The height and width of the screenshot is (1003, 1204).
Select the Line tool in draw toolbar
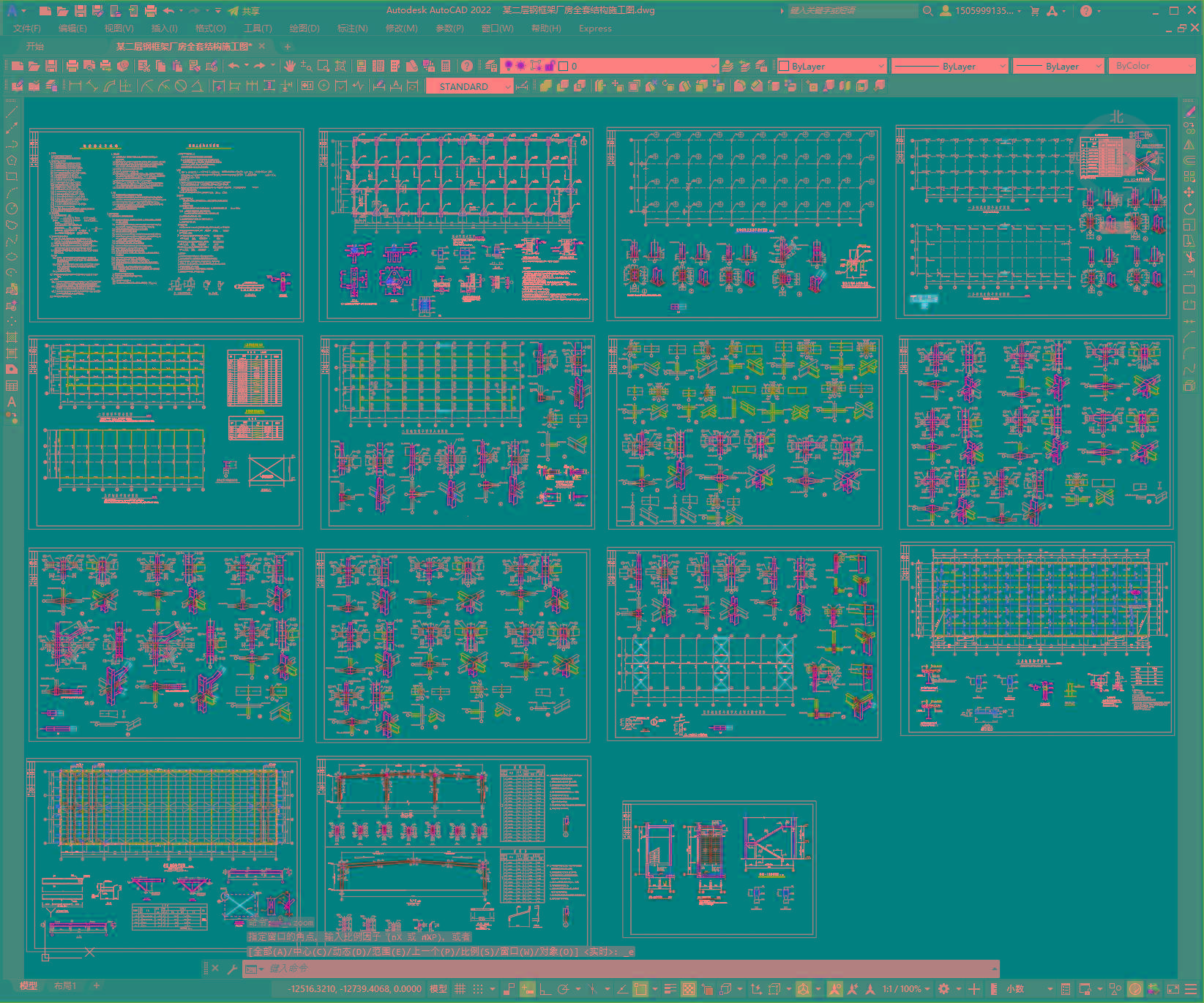pyautogui.click(x=11, y=112)
